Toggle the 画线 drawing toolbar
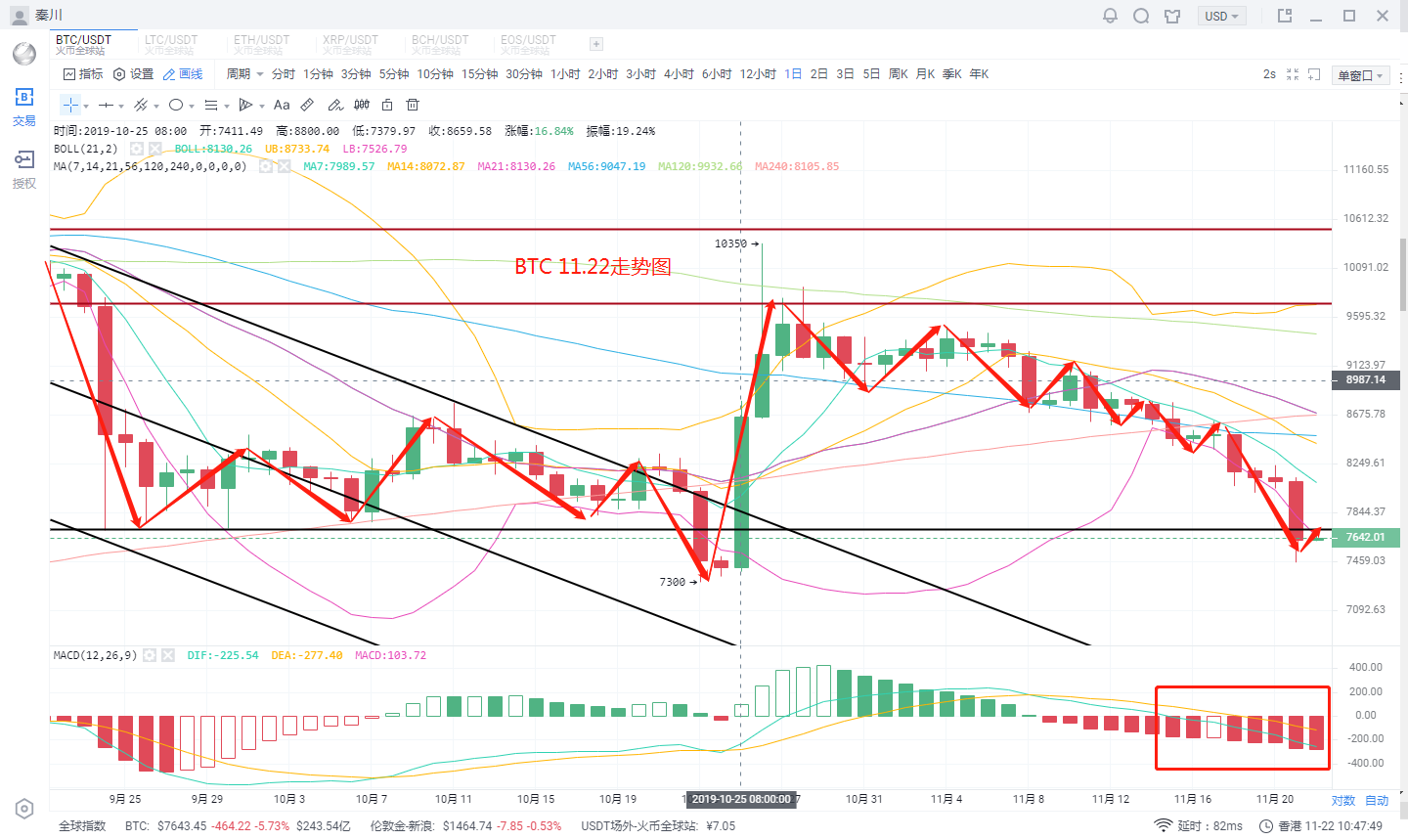This screenshot has width=1408, height=840. point(183,74)
